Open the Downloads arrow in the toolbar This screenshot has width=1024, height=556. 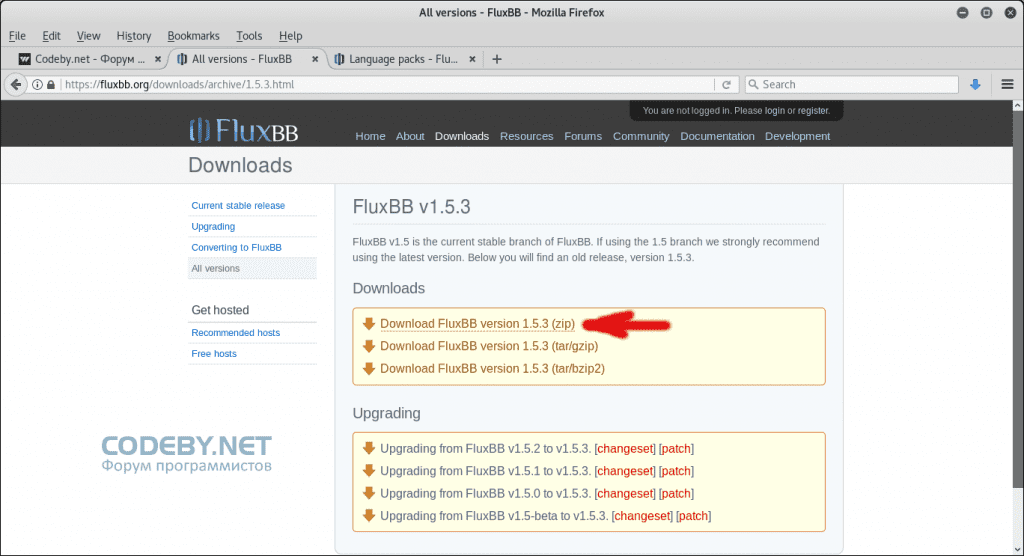[x=975, y=84]
